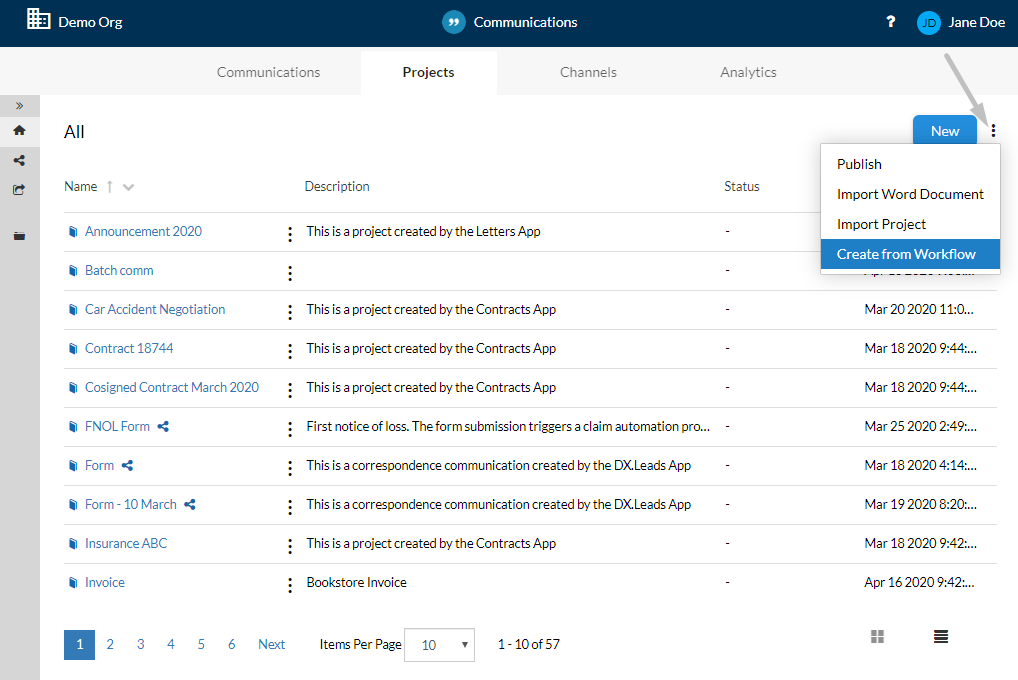Open the help question mark icon

891,22
